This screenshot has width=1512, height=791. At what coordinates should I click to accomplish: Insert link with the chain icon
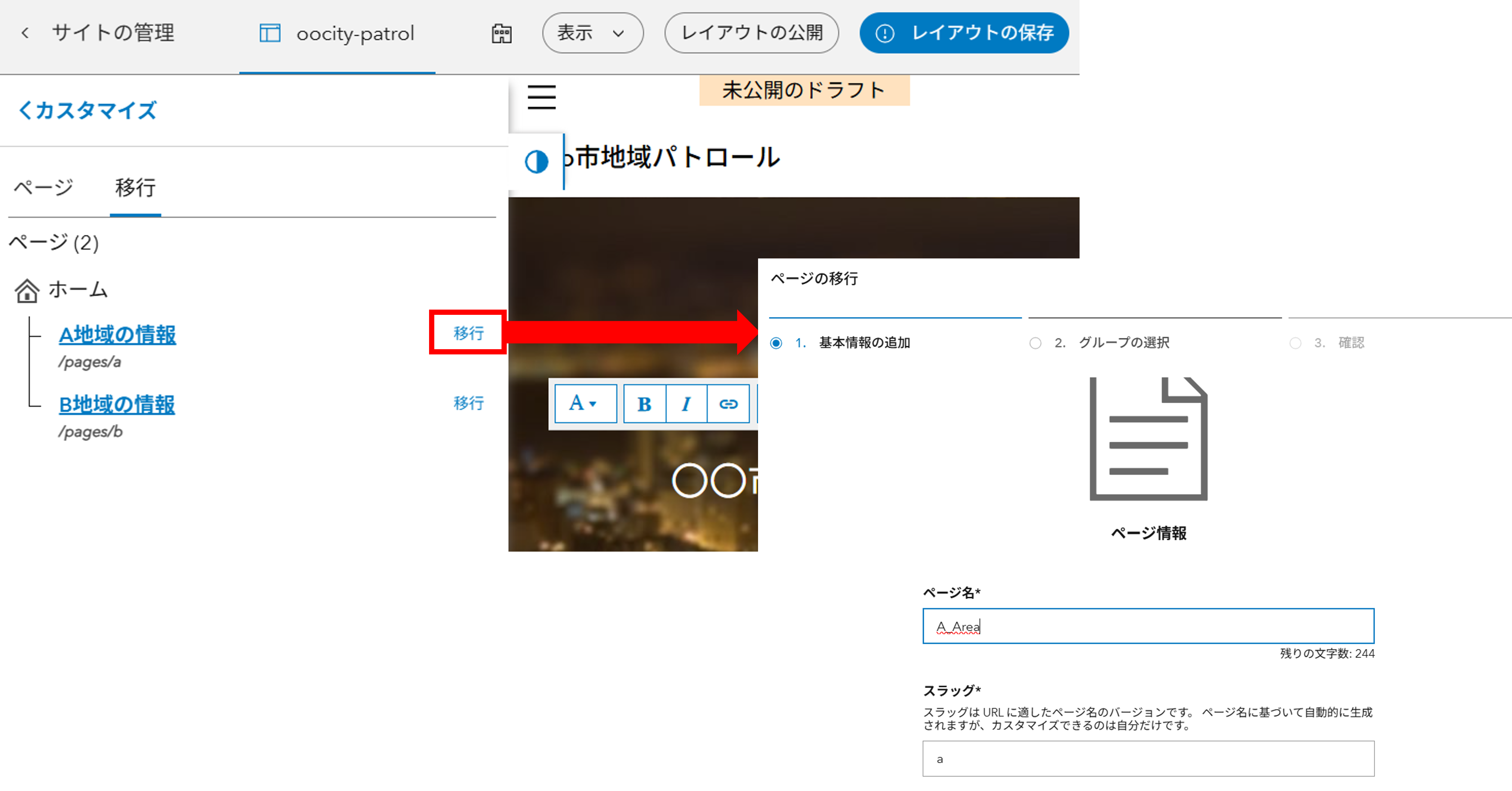pos(728,403)
